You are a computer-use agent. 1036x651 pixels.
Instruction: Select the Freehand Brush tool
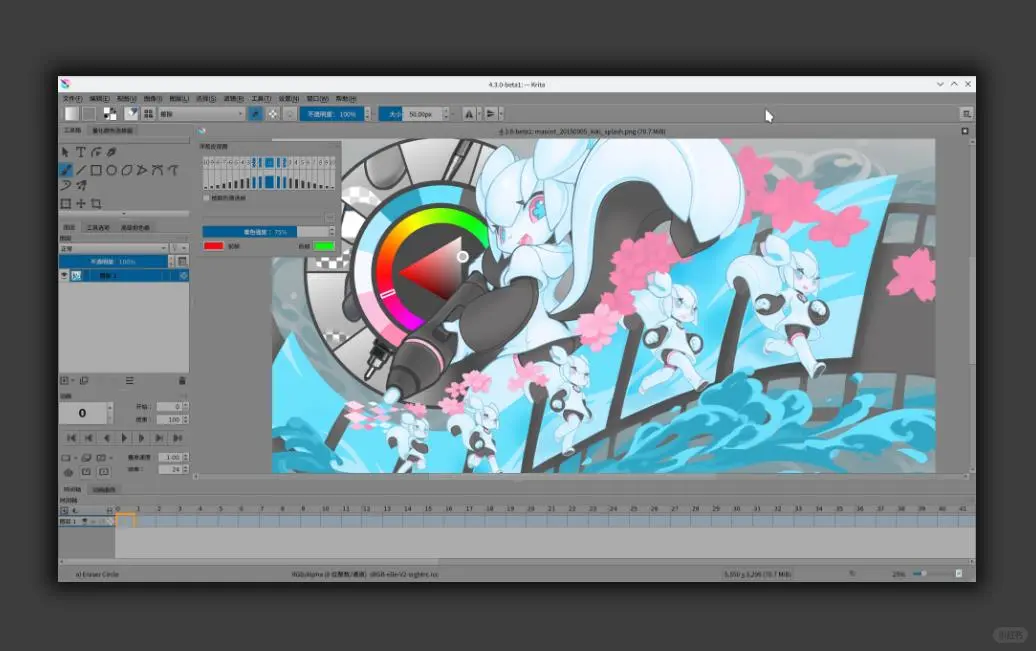[x=65, y=171]
